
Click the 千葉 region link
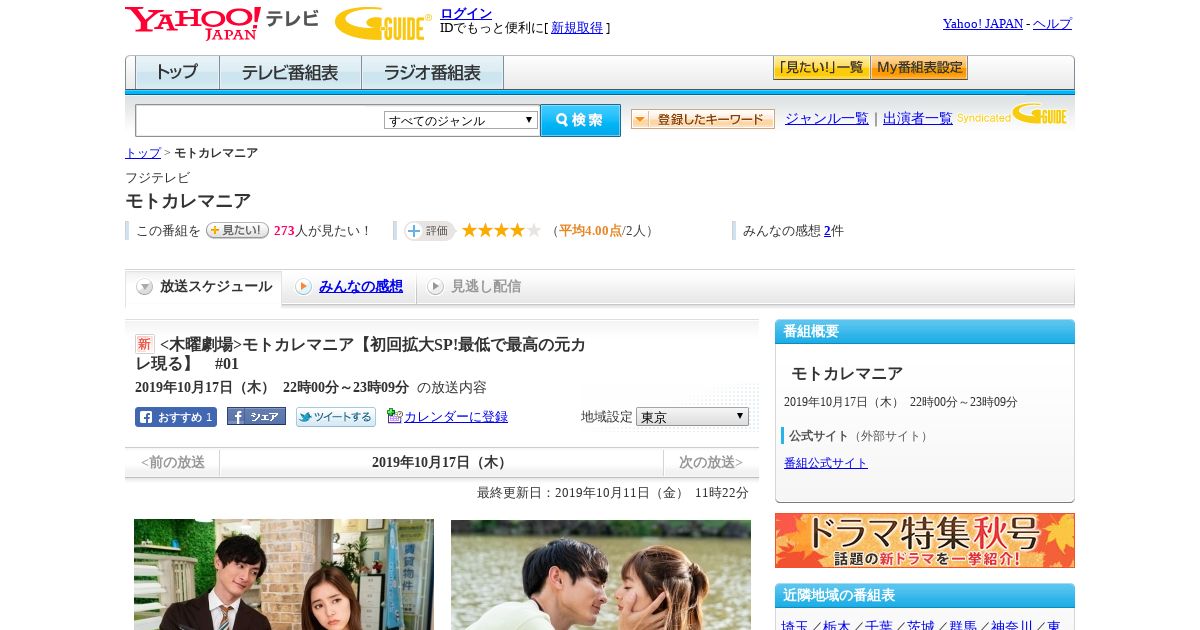pos(879,625)
